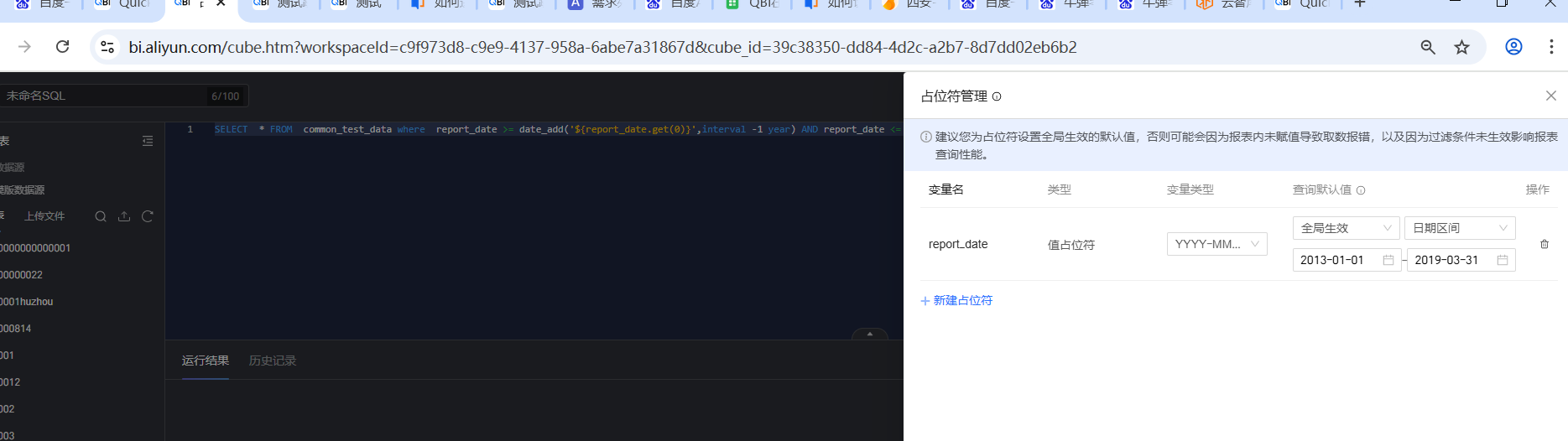Click the upload icon beside search
Viewport: 1568px width, 441px height.
tap(124, 216)
